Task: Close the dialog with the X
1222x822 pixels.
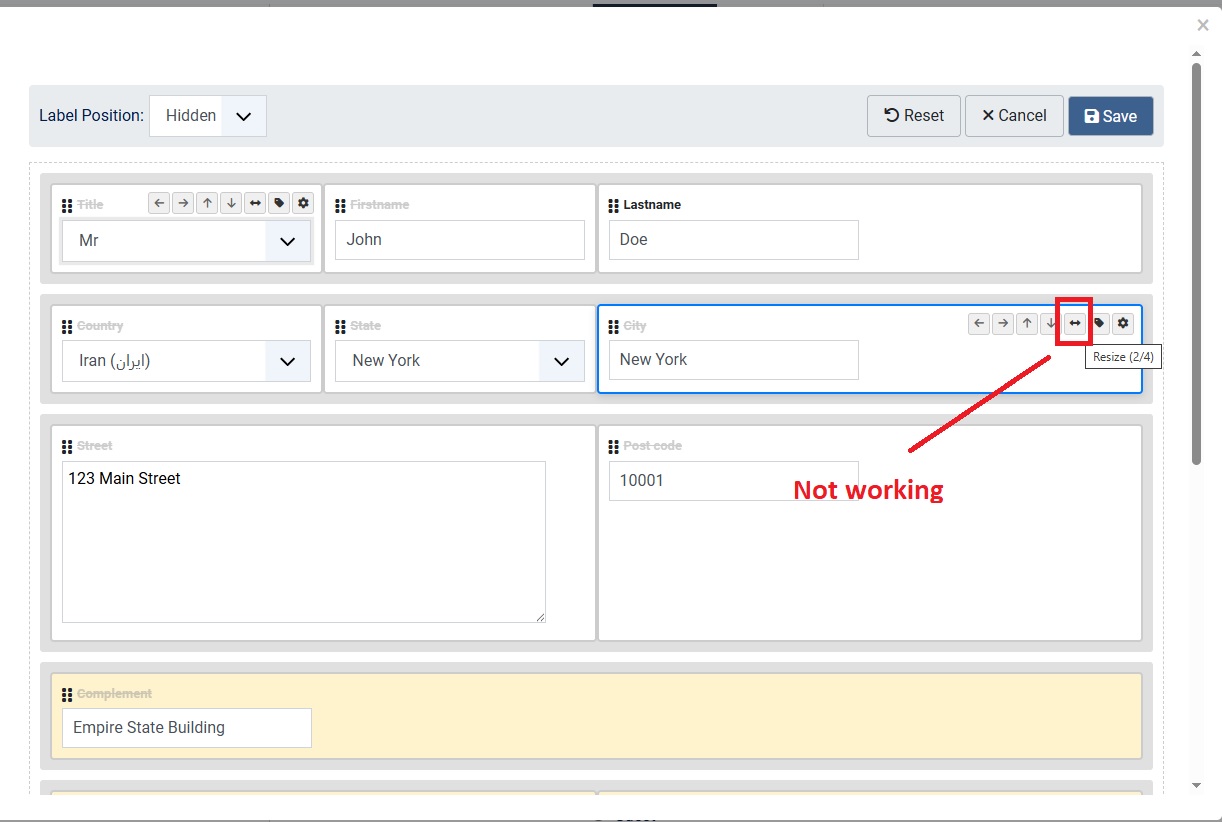Action: pos(1203,26)
